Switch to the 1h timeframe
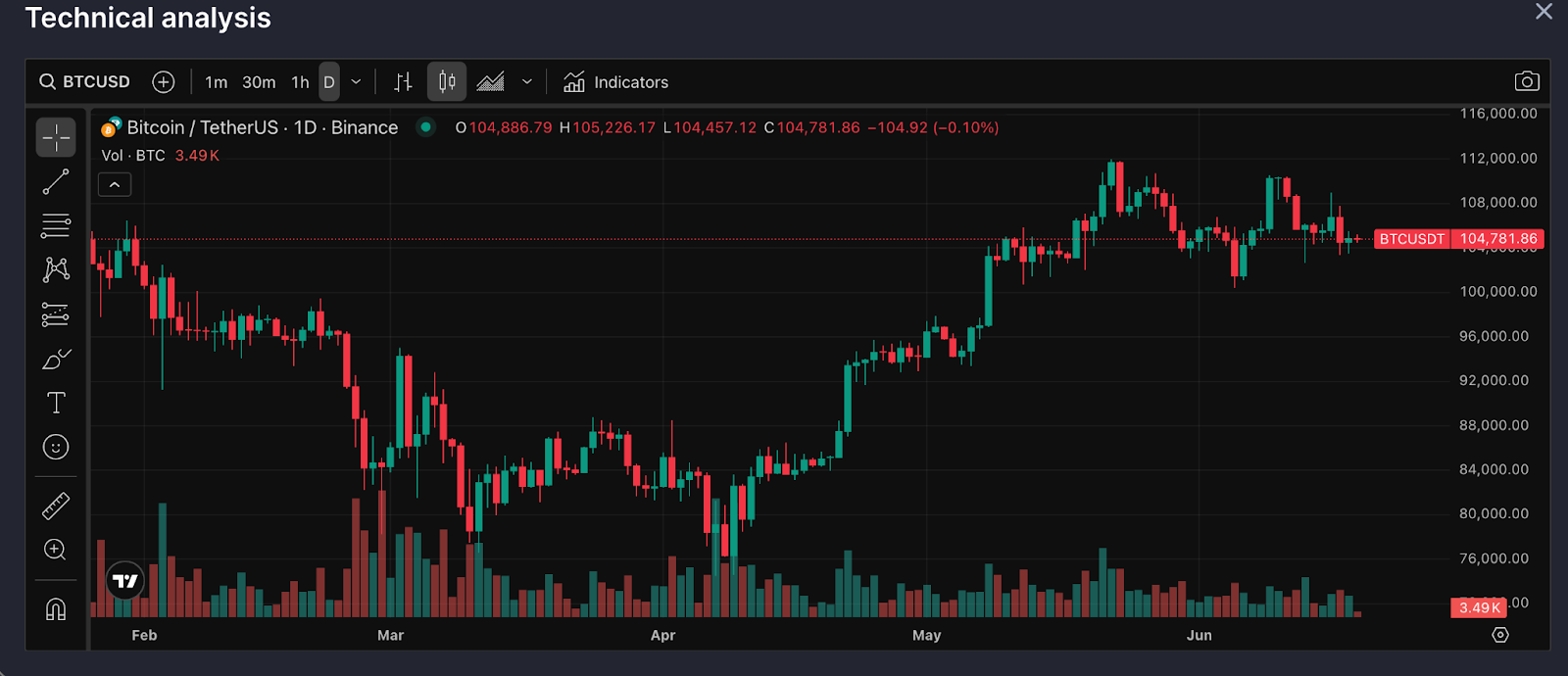Viewport: 1568px width, 676px height. (300, 82)
